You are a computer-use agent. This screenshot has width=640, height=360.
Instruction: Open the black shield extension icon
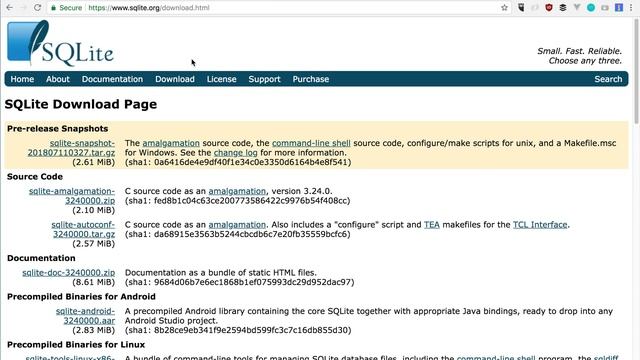pos(521,7)
